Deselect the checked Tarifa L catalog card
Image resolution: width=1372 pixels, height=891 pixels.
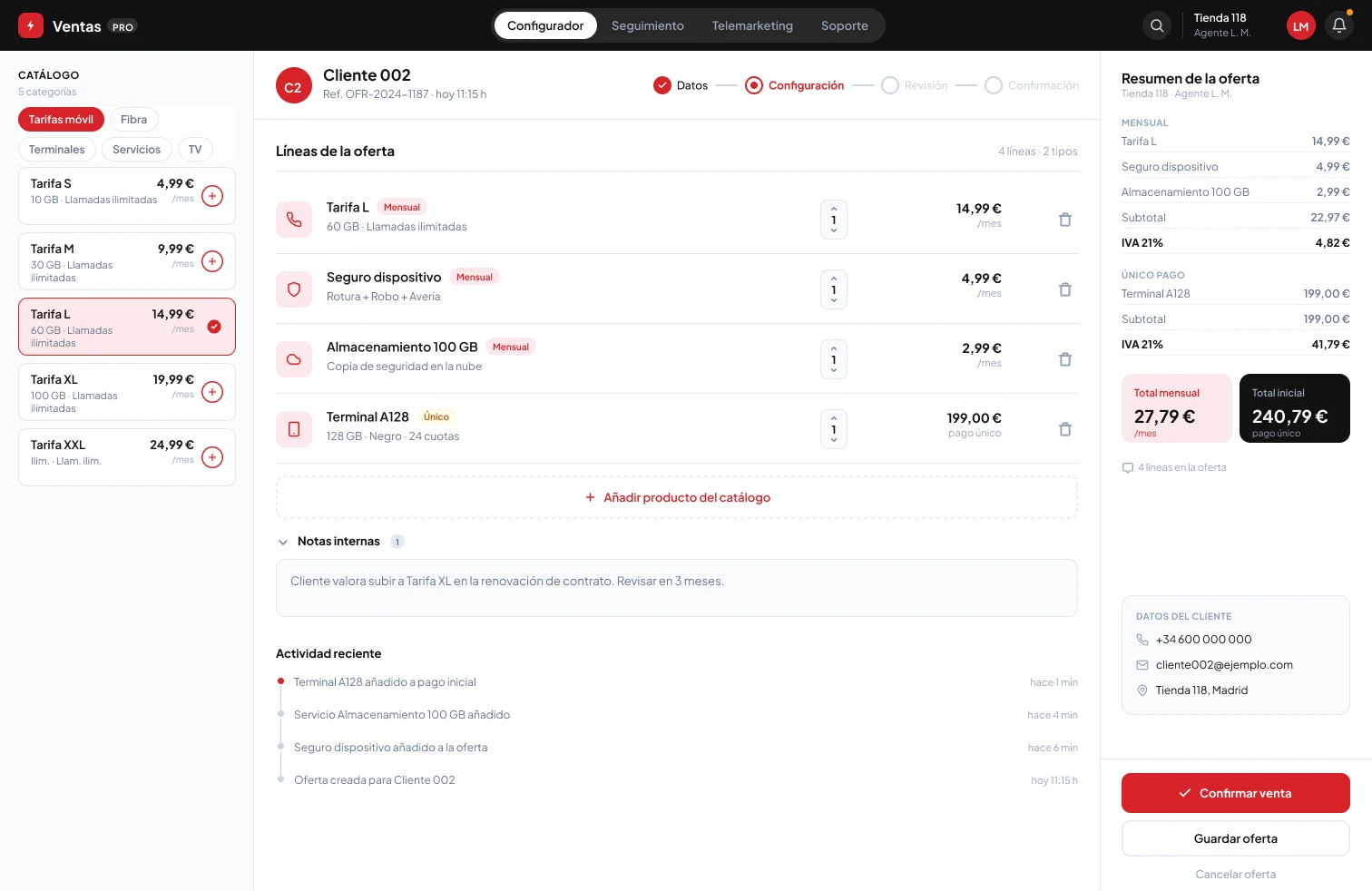(214, 327)
